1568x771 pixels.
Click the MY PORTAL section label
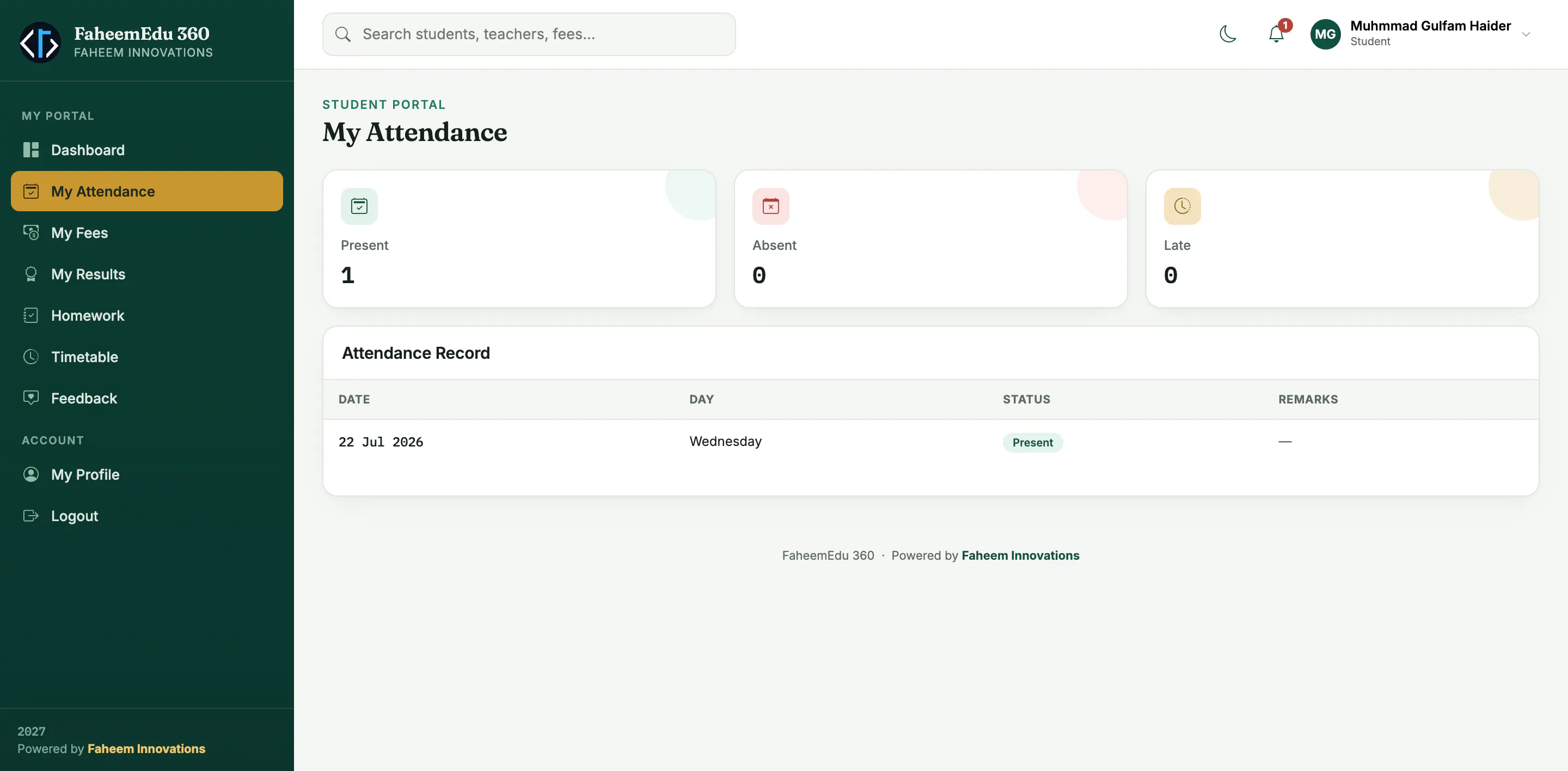click(58, 115)
